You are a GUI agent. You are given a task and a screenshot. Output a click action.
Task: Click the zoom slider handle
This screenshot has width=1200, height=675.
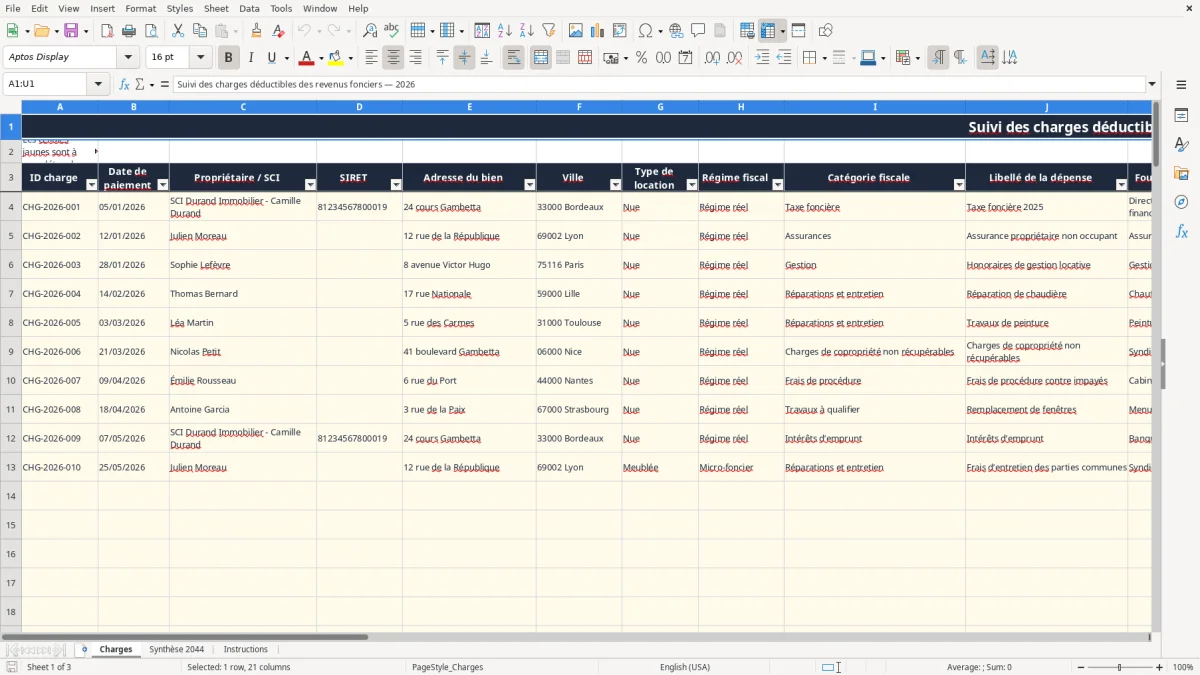pyautogui.click(x=1120, y=667)
